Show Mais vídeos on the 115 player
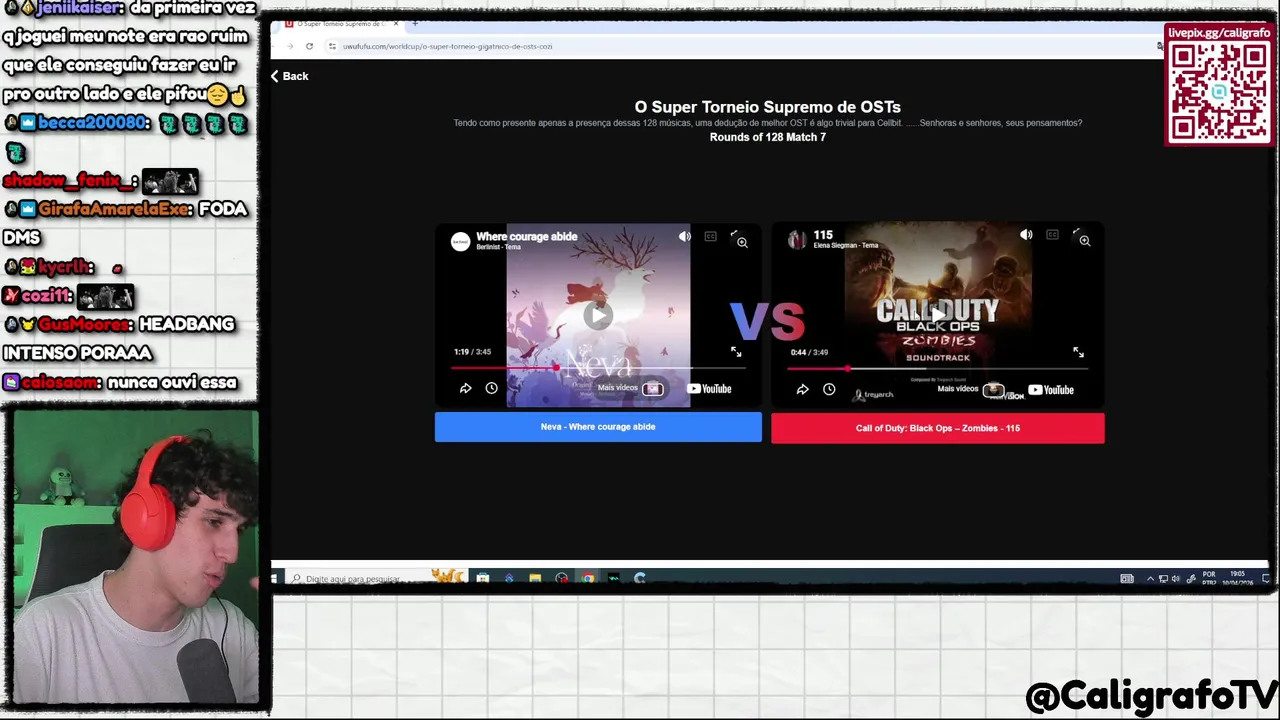The image size is (1280, 720). click(x=970, y=389)
